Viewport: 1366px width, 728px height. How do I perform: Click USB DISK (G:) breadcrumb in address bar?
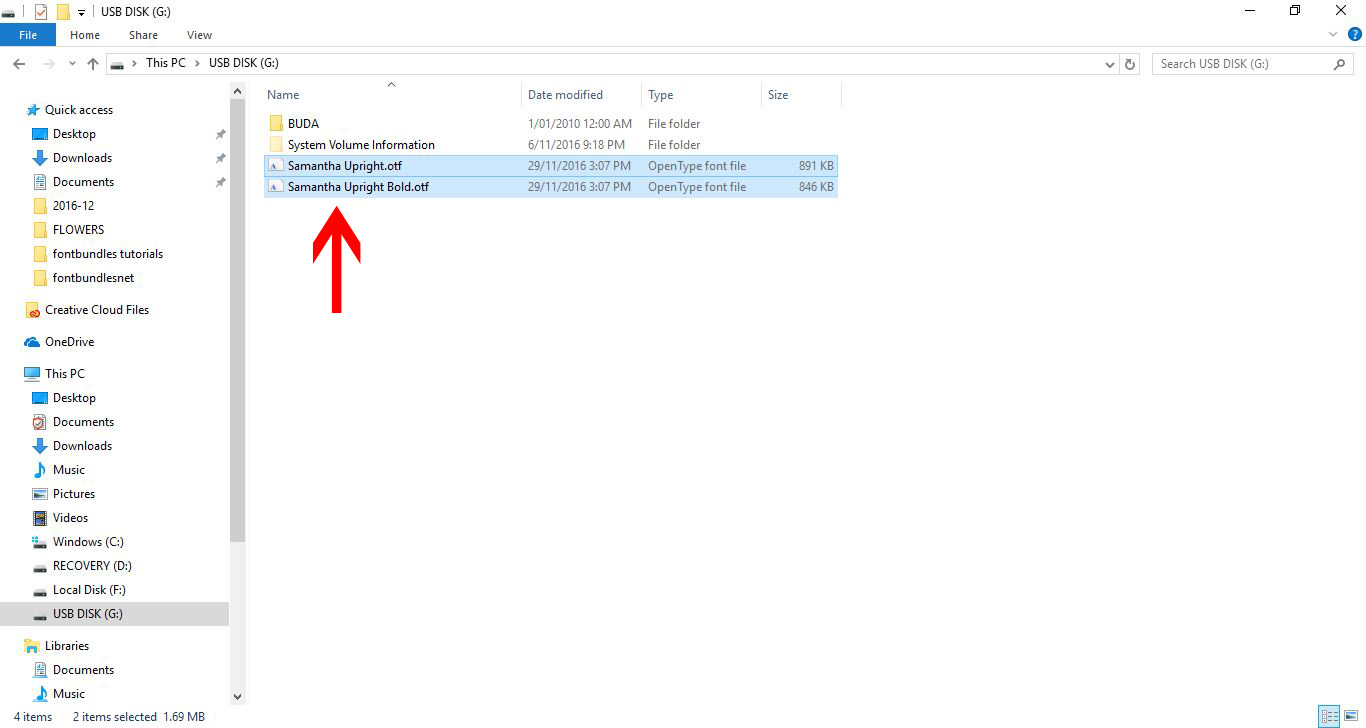243,63
